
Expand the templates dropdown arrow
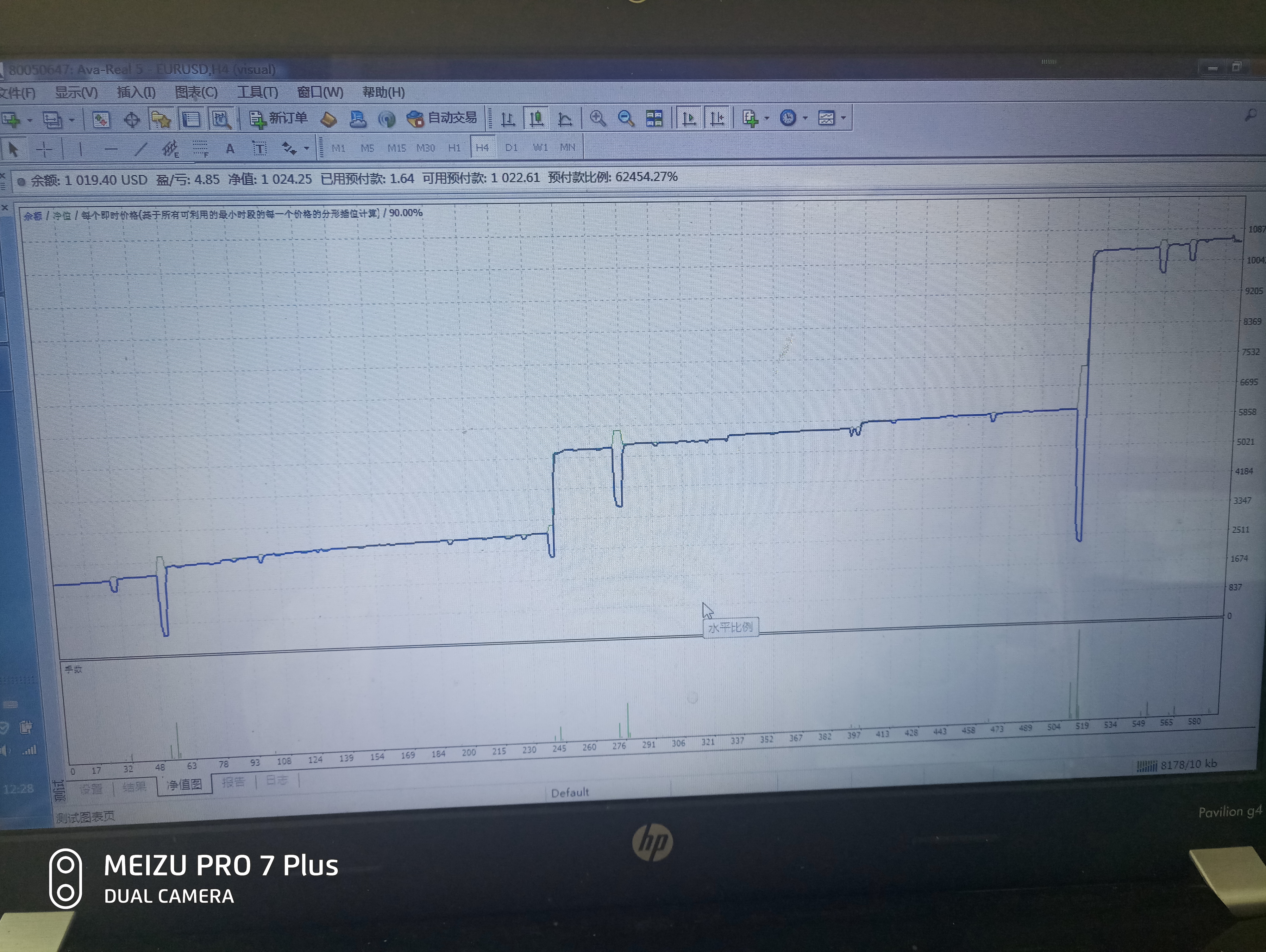[843, 118]
